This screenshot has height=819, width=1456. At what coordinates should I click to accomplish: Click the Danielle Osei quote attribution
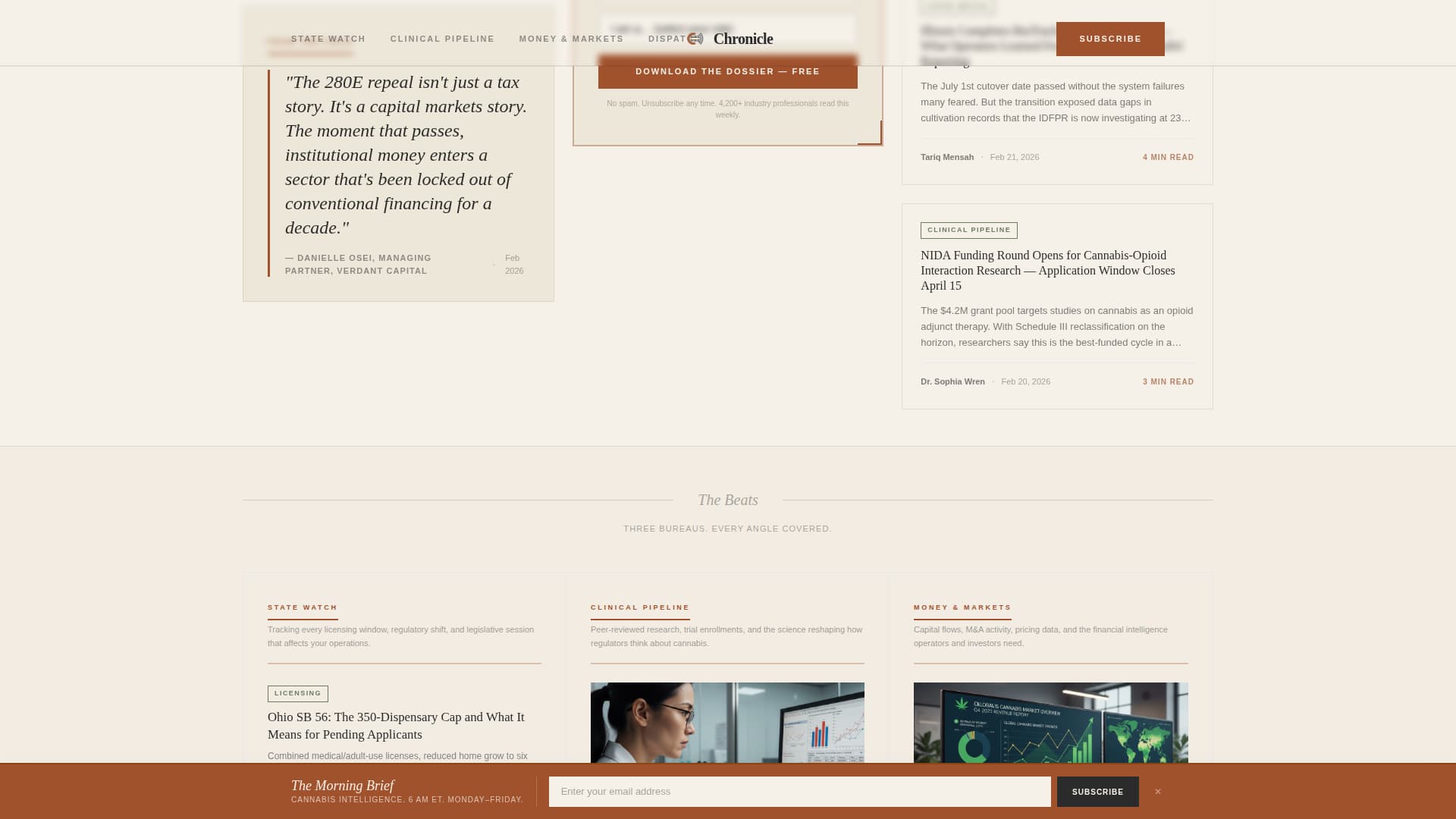(358, 264)
